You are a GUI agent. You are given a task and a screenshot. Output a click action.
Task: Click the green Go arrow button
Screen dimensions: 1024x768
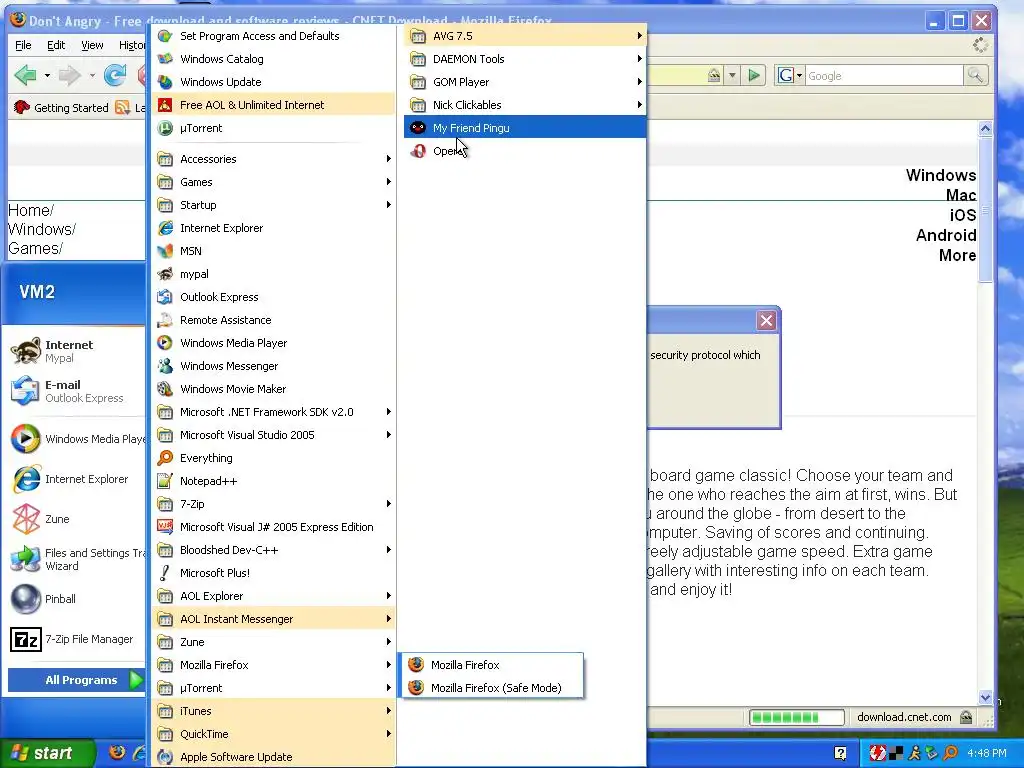pyautogui.click(x=754, y=76)
